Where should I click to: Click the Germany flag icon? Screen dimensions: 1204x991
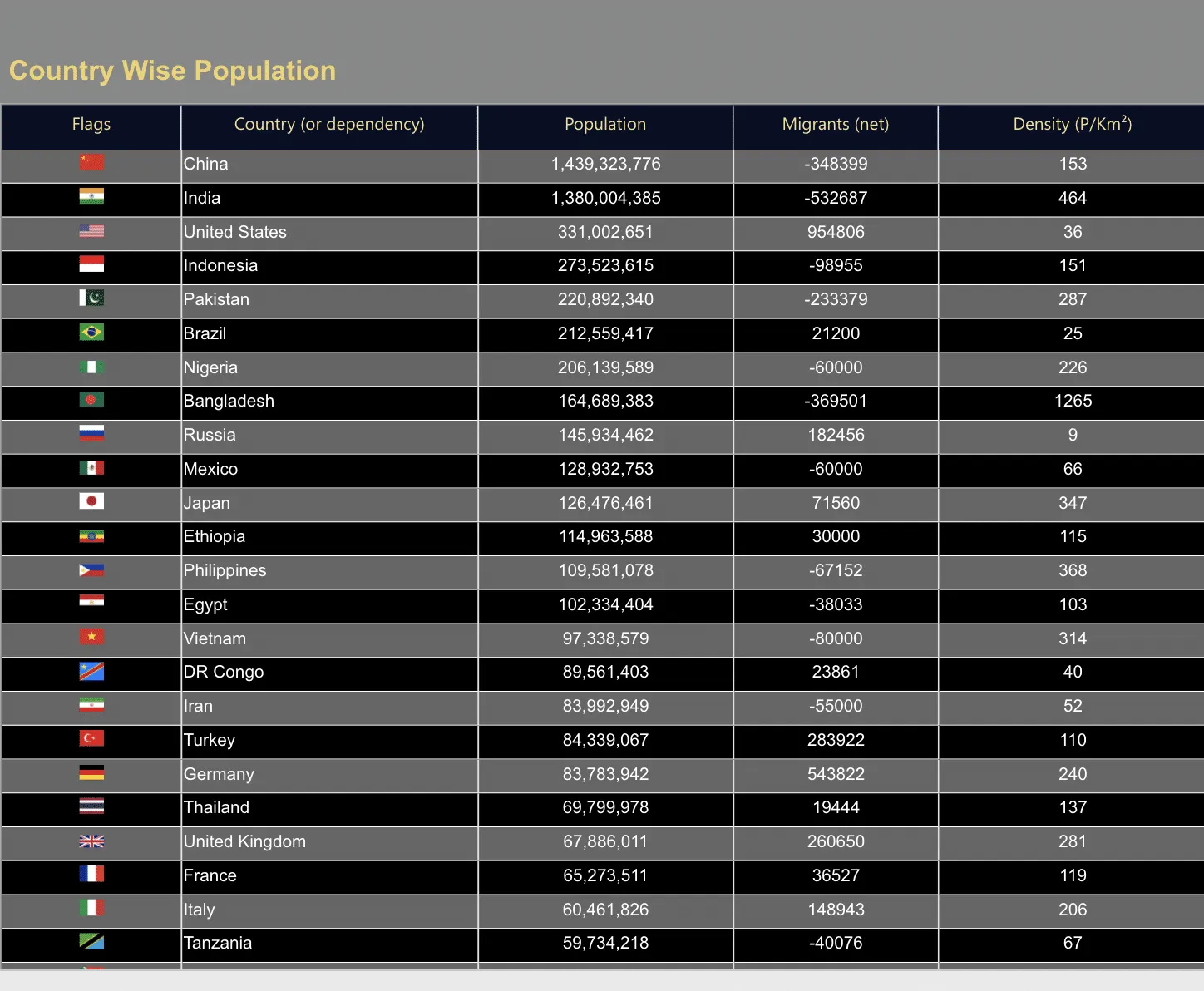click(91, 772)
